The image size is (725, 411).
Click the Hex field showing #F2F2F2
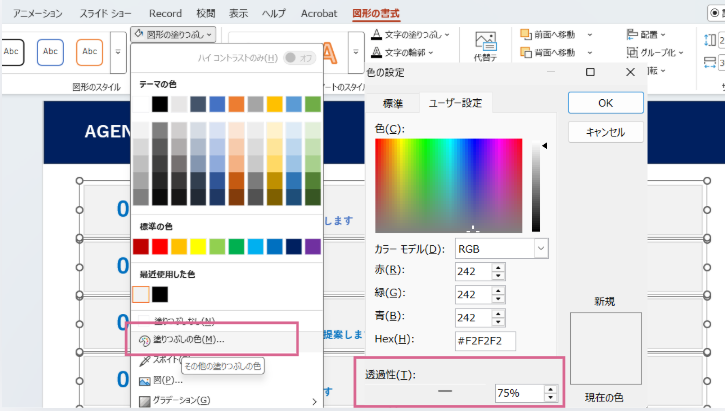click(x=485, y=341)
